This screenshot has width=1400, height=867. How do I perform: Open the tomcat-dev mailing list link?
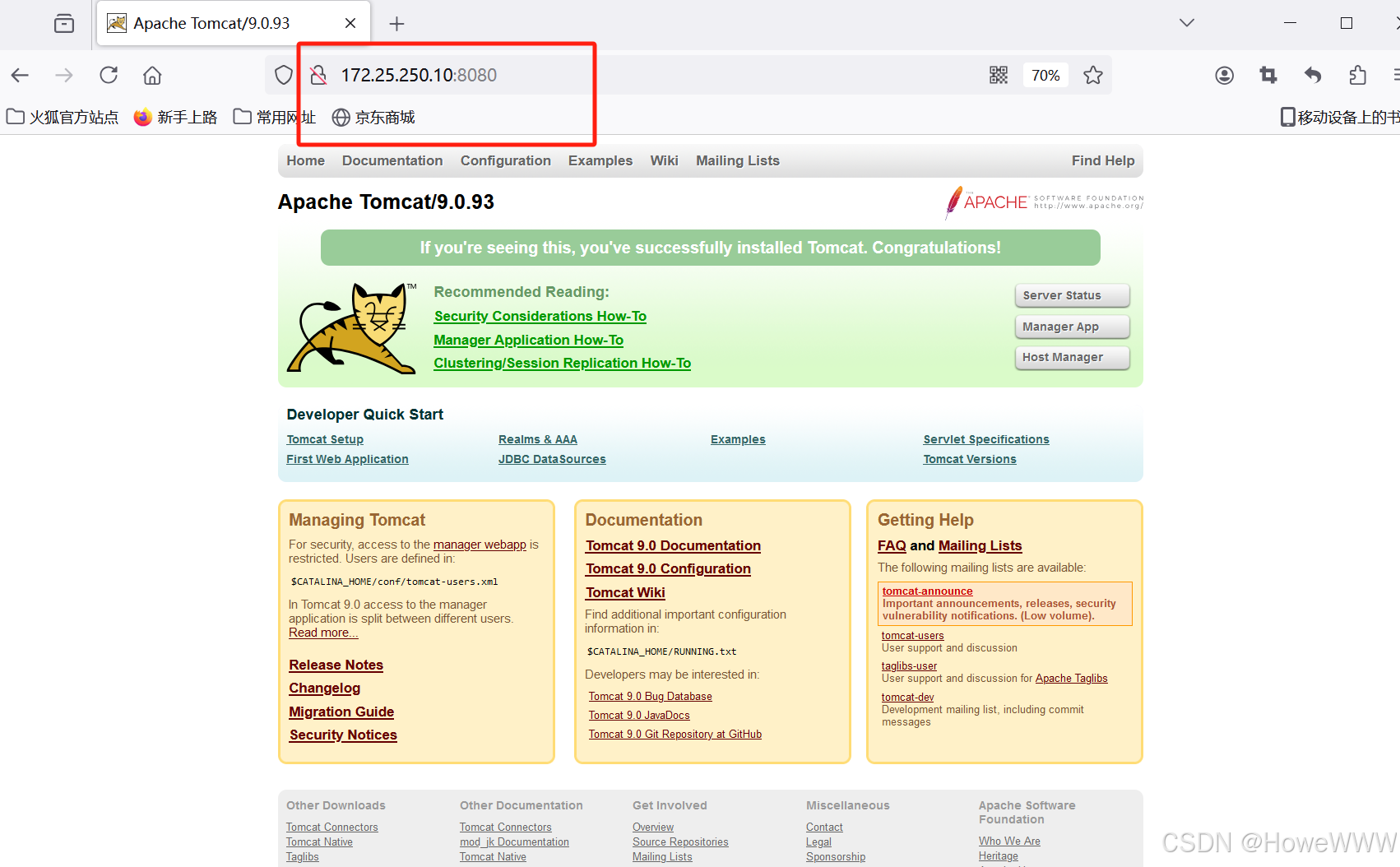pos(907,697)
